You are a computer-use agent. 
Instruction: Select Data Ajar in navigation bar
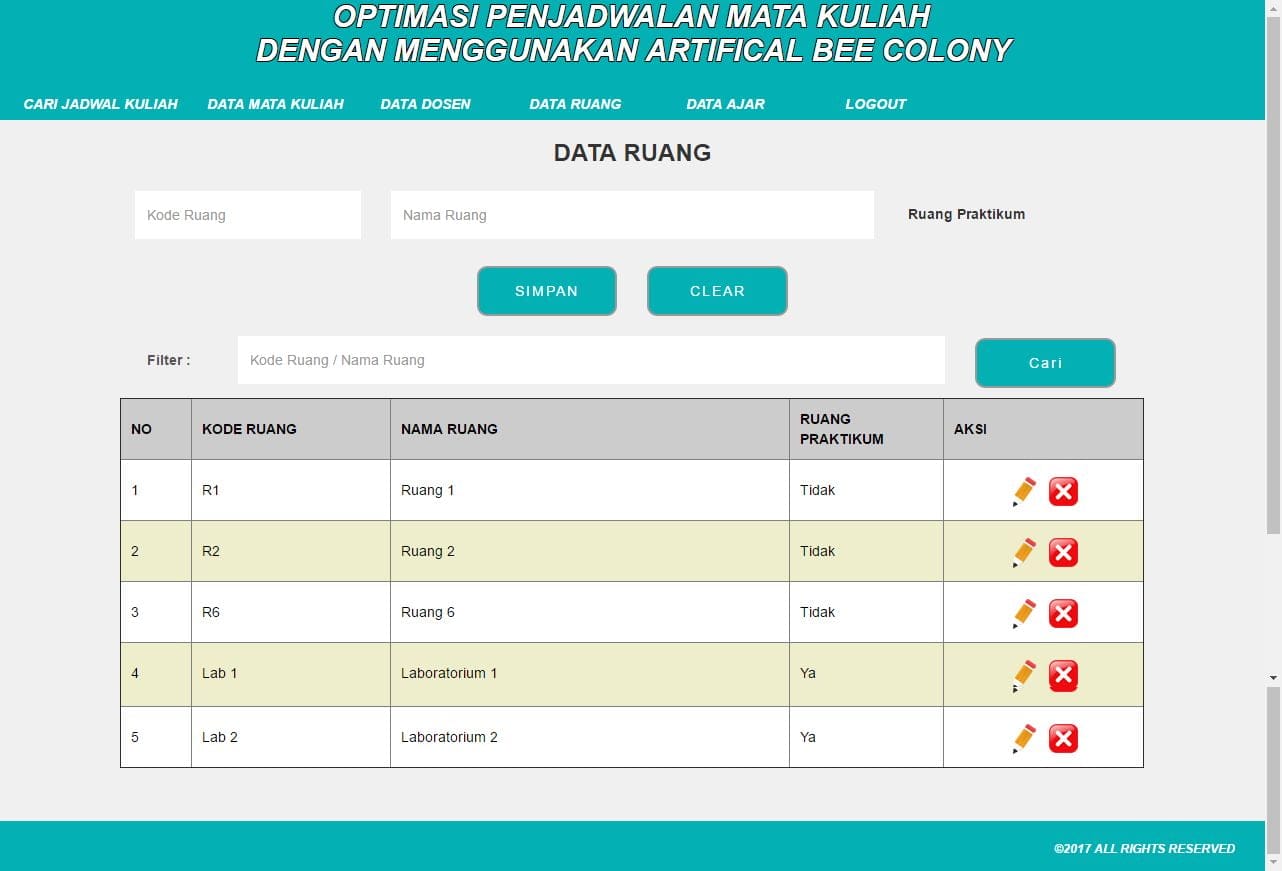725,104
